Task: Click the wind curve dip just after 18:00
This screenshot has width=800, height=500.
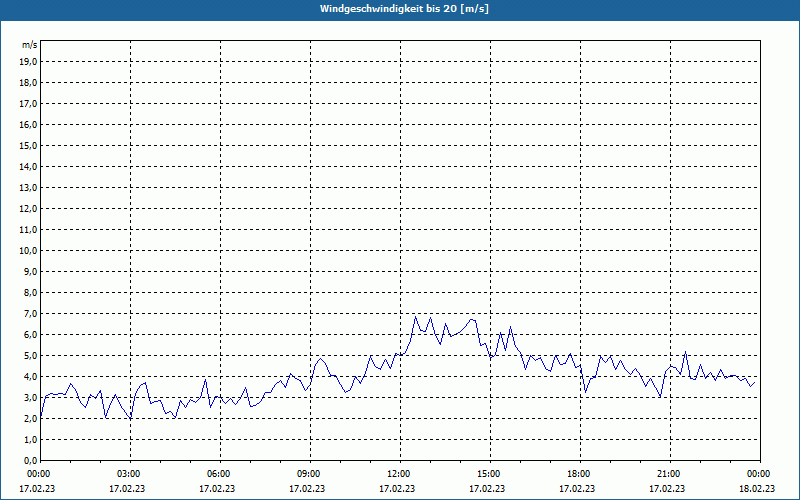Action: (x=585, y=392)
